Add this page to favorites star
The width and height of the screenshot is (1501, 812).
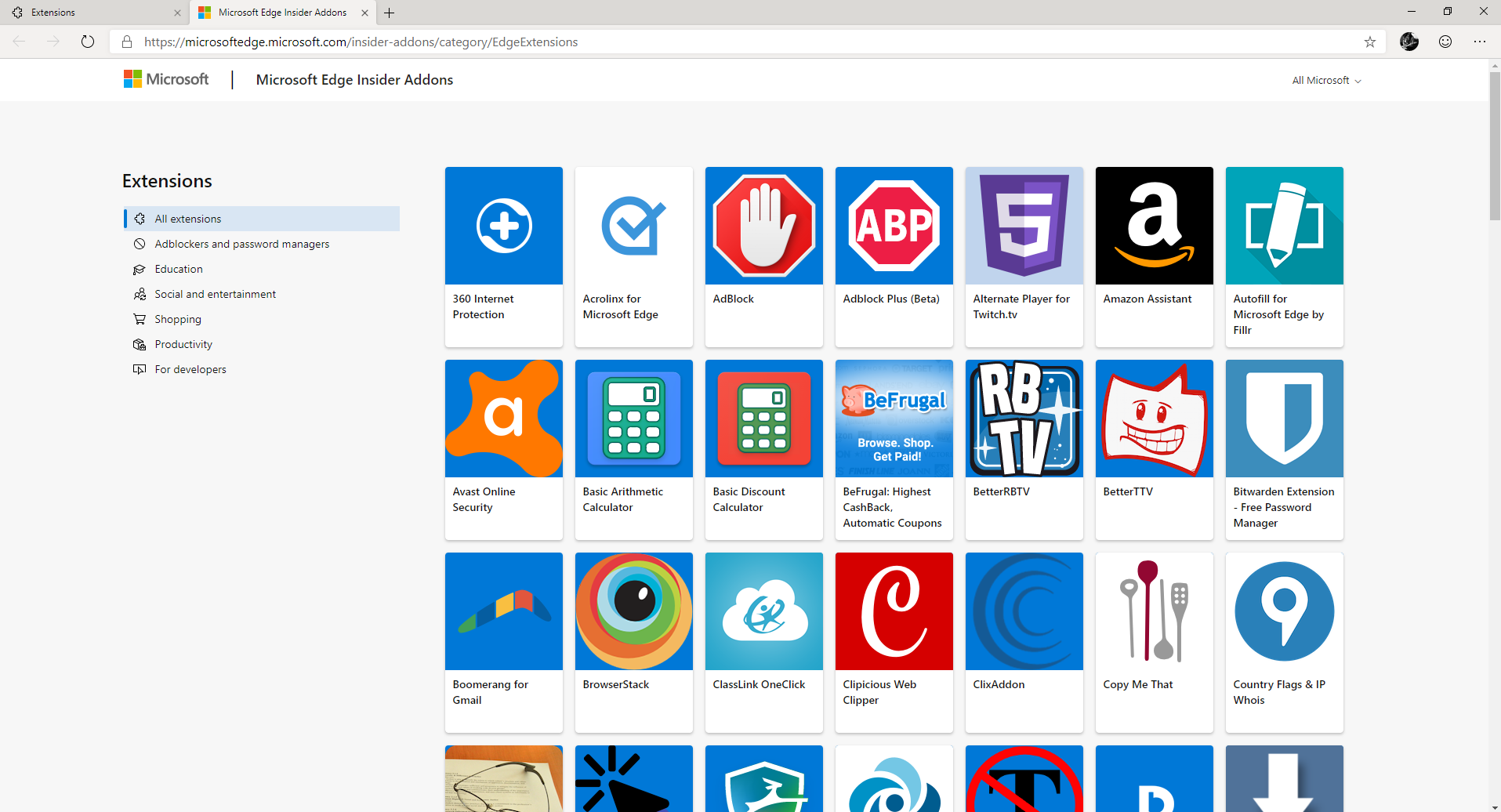pyautogui.click(x=1370, y=42)
